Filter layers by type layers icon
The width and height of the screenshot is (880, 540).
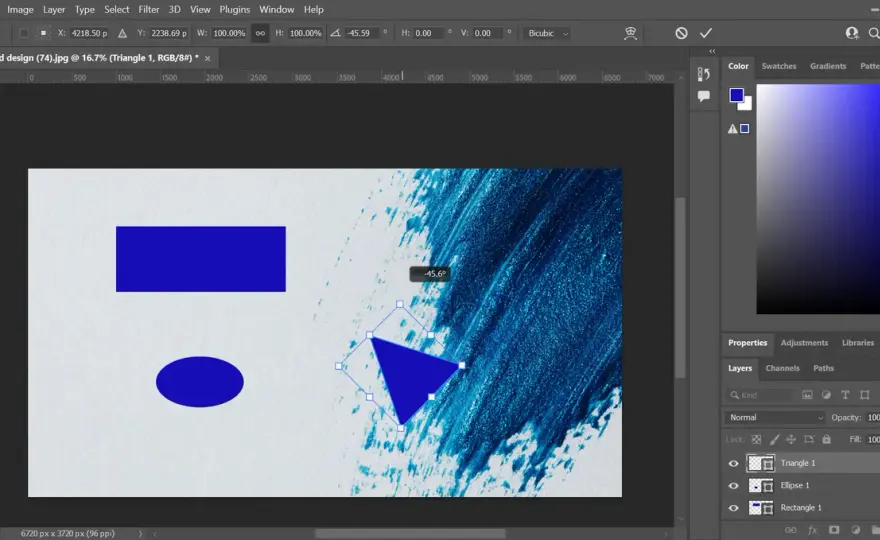(845, 395)
